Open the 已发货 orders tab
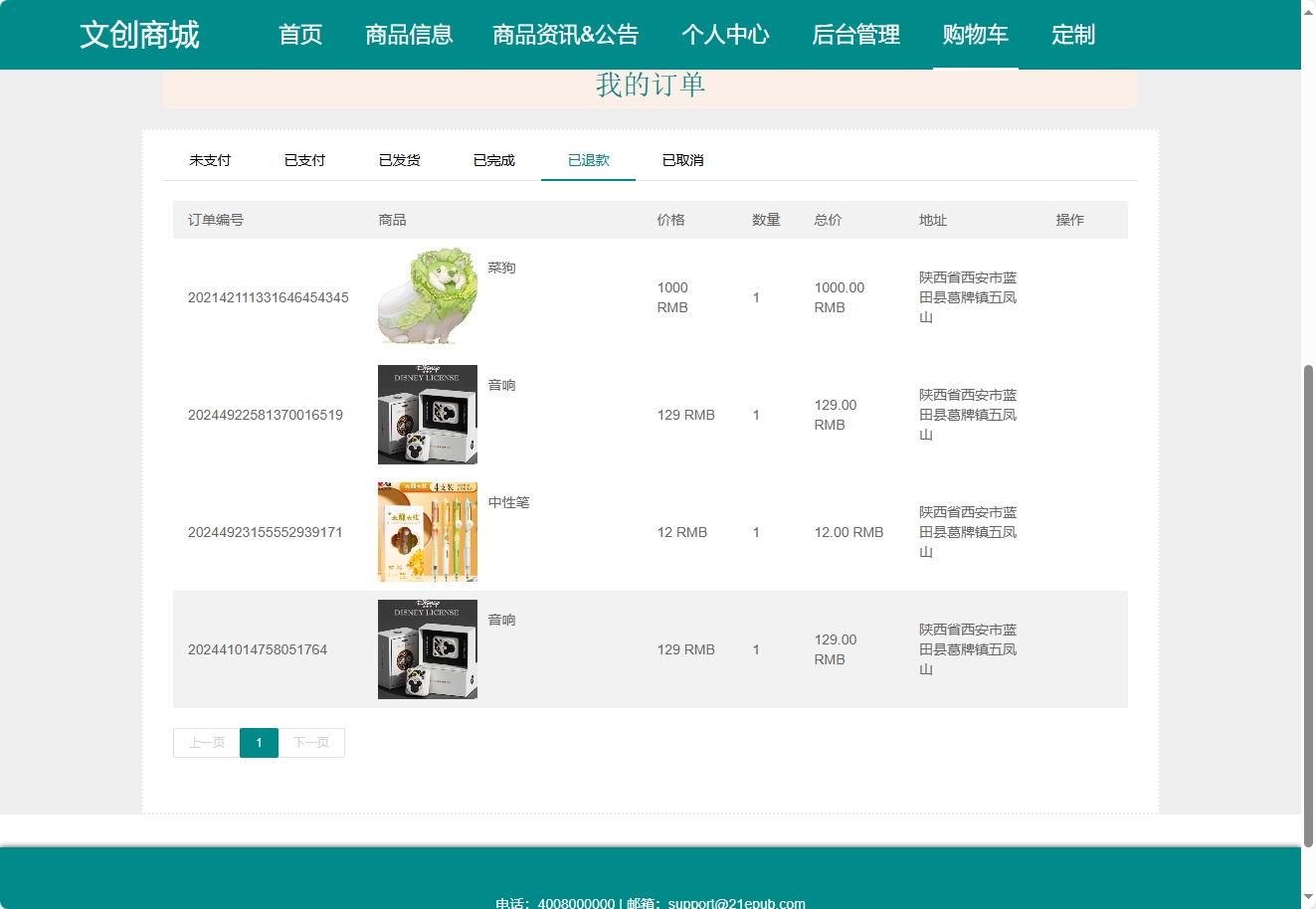The height and width of the screenshot is (909, 1316). pyautogui.click(x=399, y=159)
